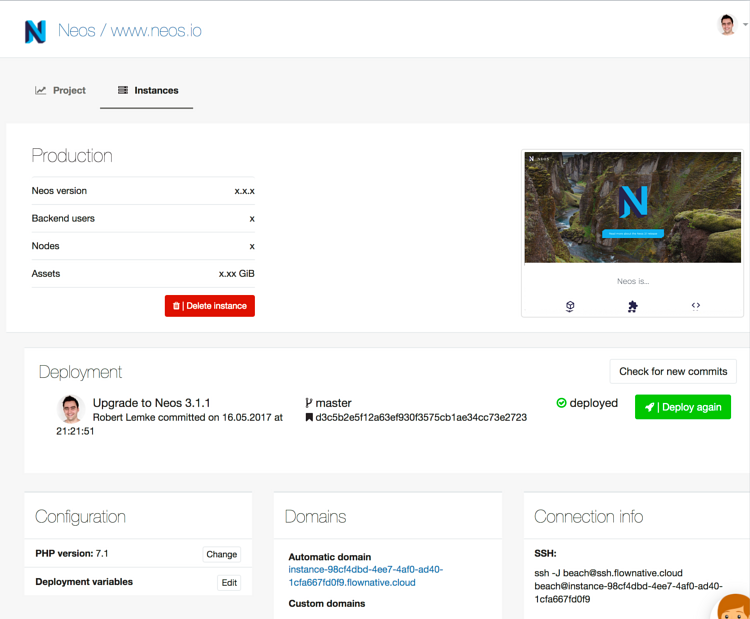Click the Project chart icon
This screenshot has height=619, width=750.
[x=41, y=90]
